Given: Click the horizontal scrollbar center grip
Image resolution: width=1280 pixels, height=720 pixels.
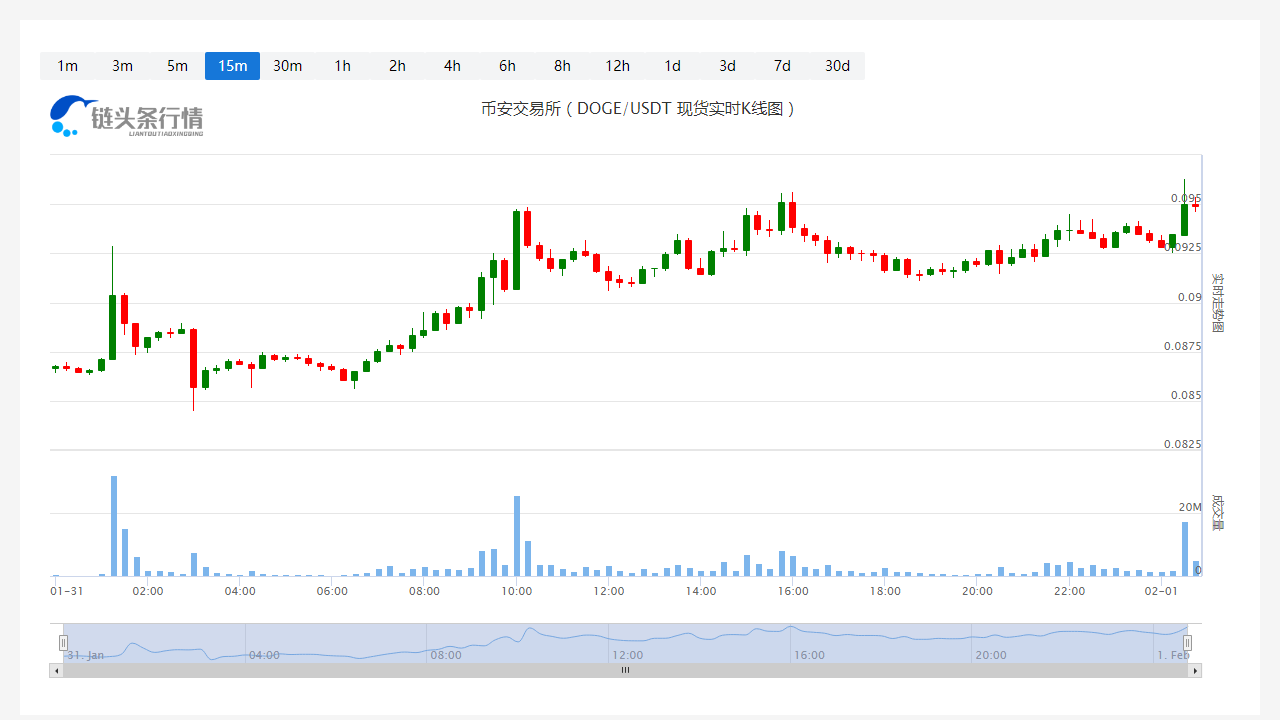Looking at the screenshot, I should [x=625, y=671].
